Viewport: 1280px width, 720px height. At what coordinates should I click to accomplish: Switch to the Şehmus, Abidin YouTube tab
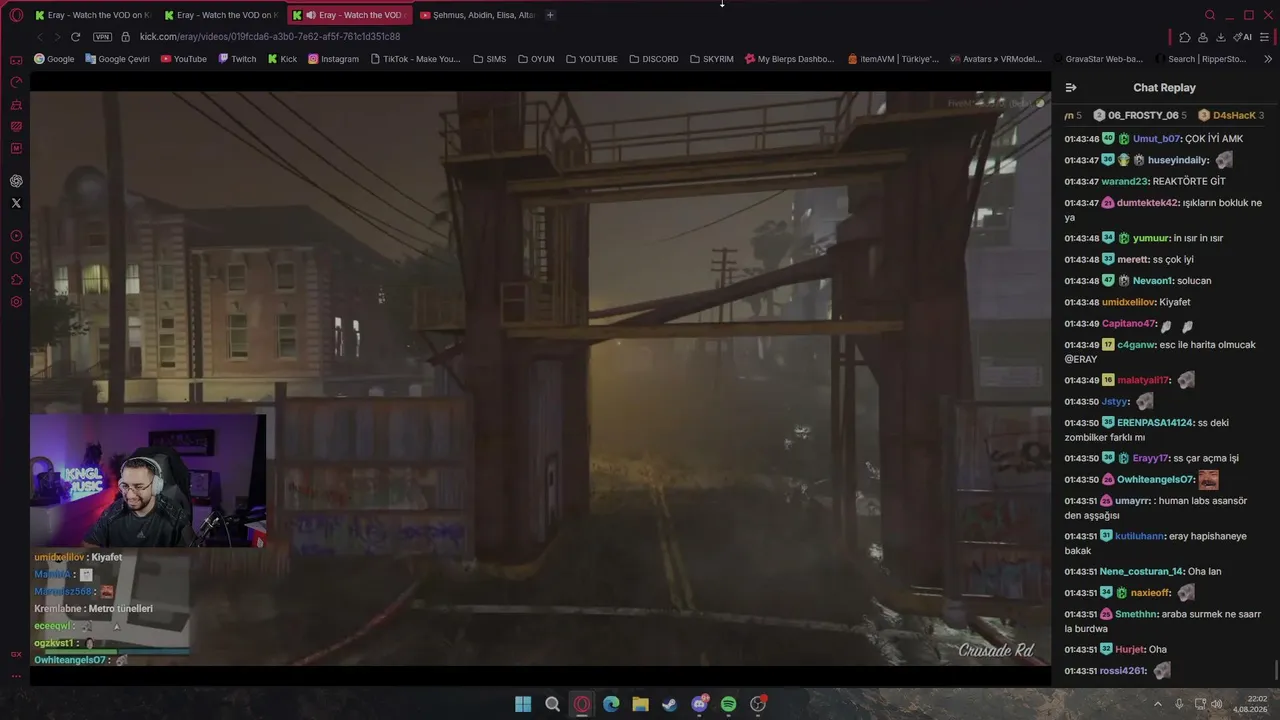coord(477,15)
